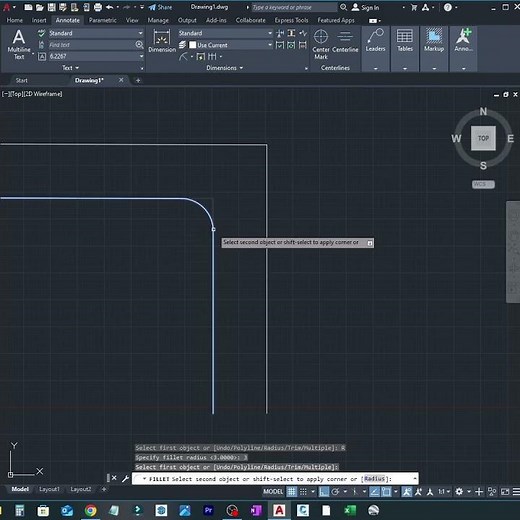Click the Undo arrow icon

[x=110, y=7]
